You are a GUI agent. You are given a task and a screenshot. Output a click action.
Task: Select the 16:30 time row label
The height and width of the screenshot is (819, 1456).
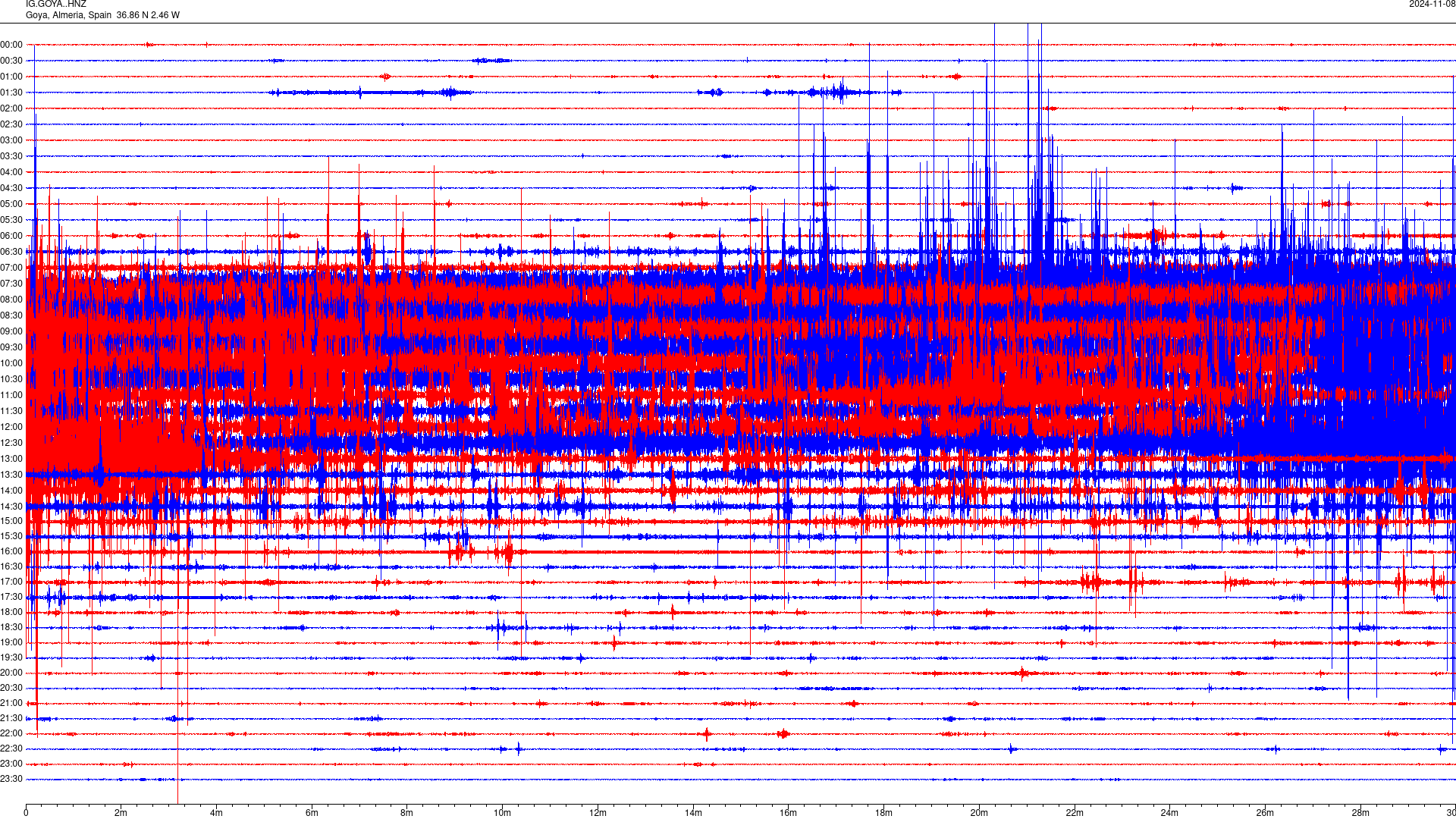[x=11, y=566]
